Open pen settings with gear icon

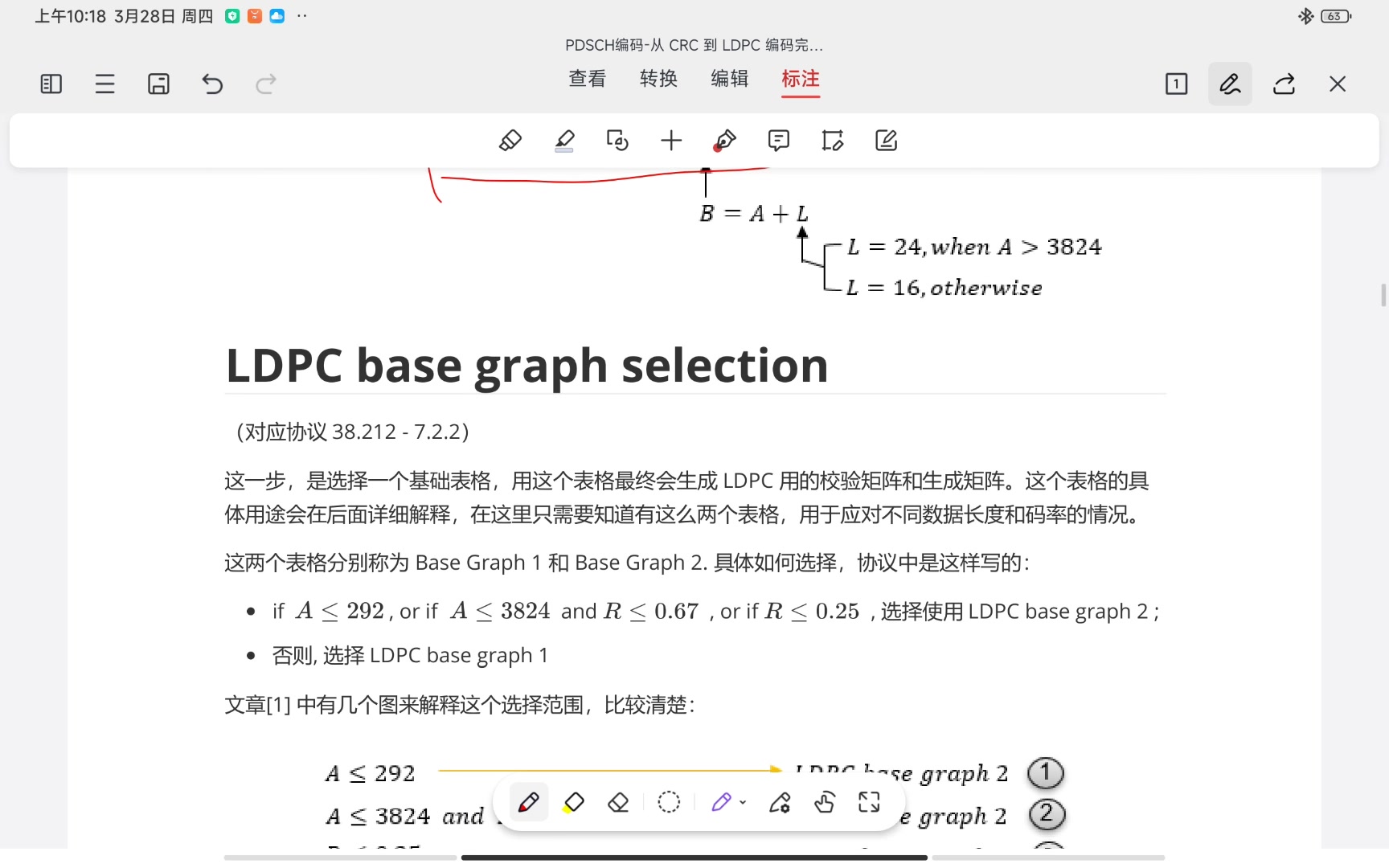click(780, 802)
